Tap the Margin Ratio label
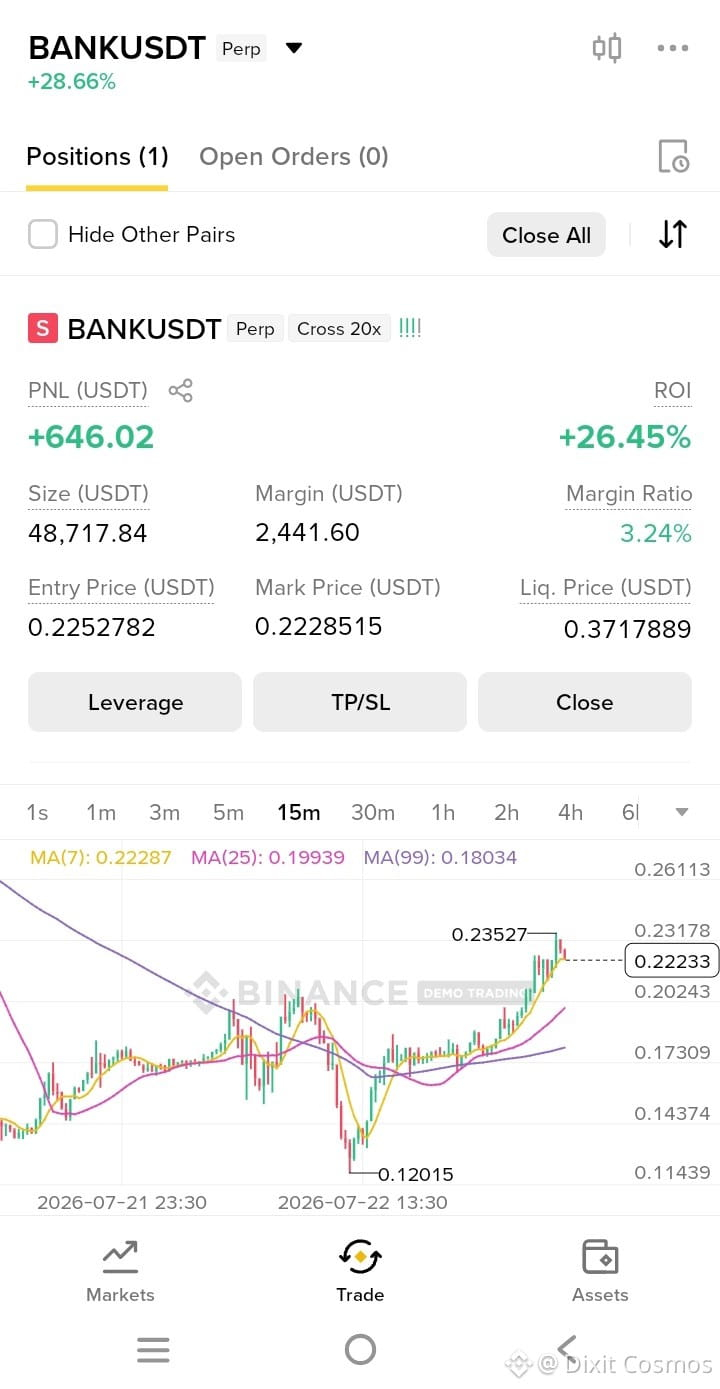This screenshot has height=1389, width=720. pos(629,493)
